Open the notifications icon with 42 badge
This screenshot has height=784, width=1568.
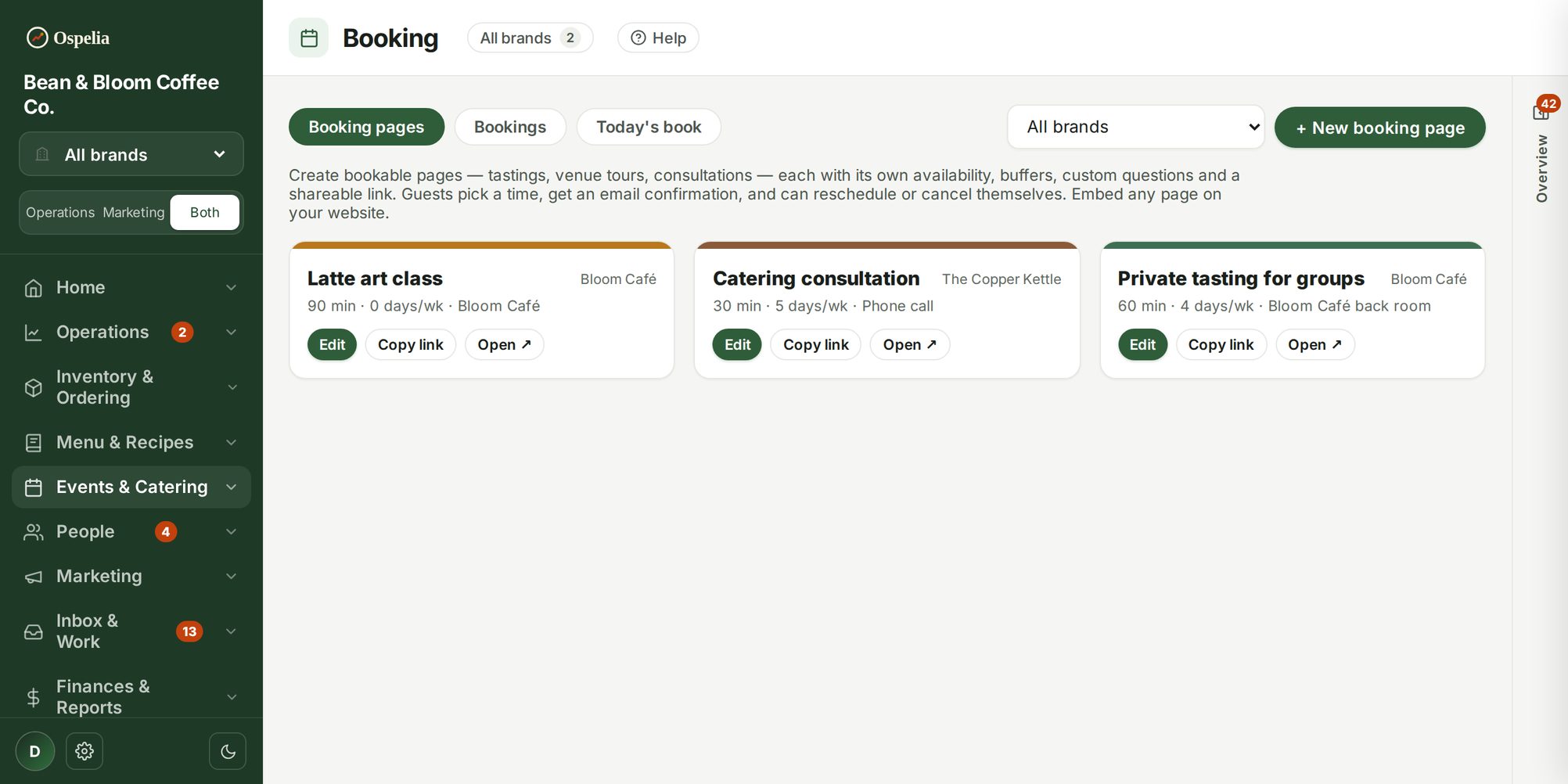point(1542,111)
